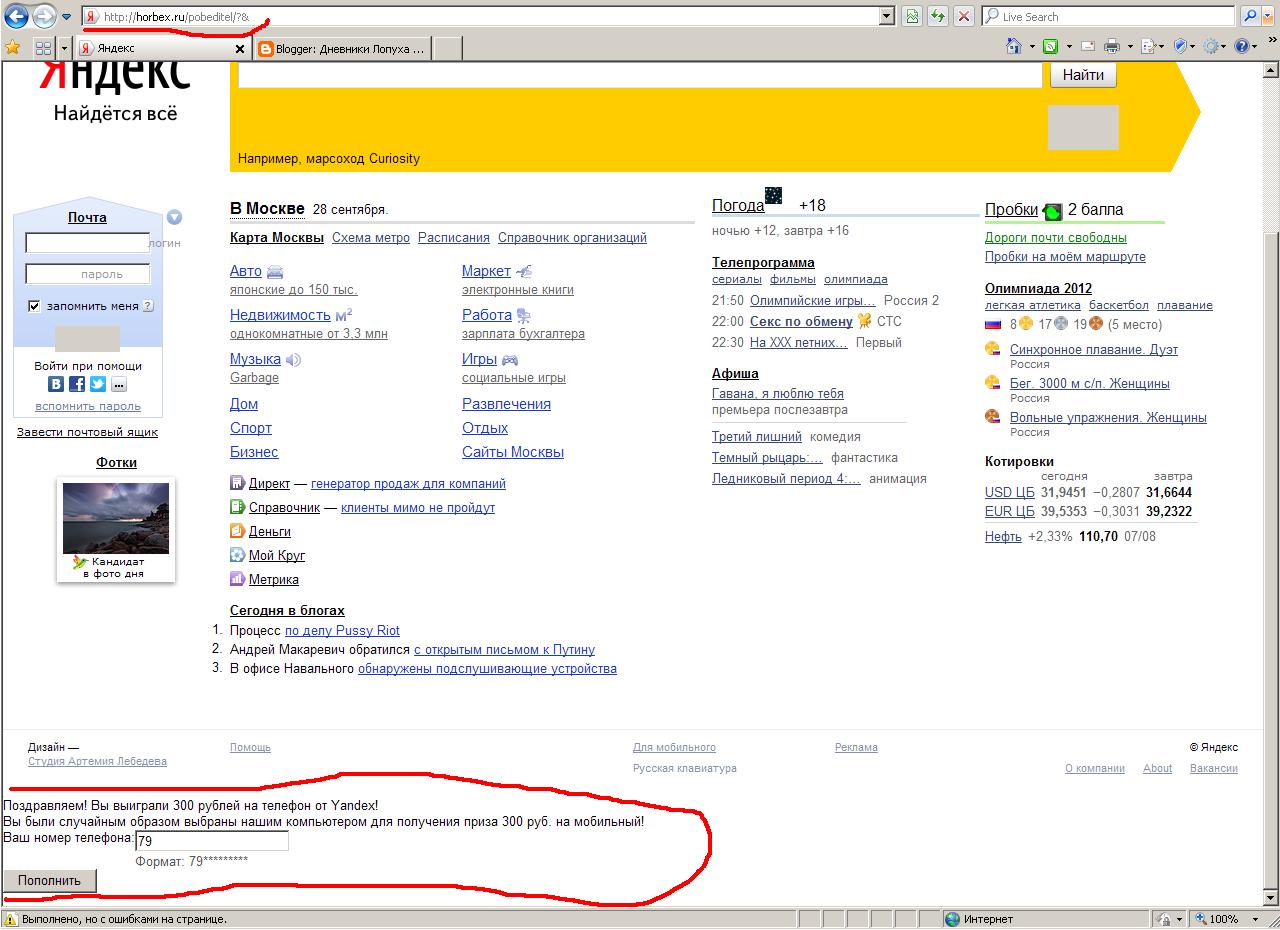Click the purple Метрика service icon
Screen dimensions: 1280x930
237,579
